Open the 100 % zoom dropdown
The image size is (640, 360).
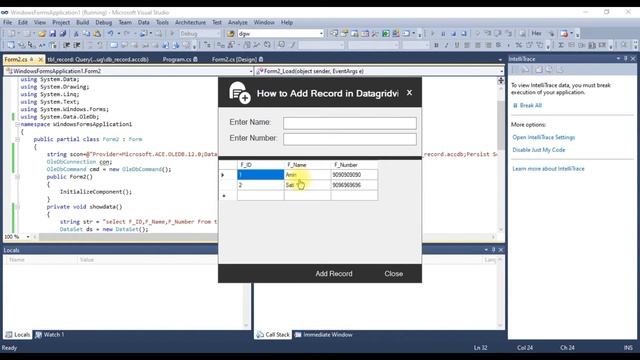pos(28,237)
